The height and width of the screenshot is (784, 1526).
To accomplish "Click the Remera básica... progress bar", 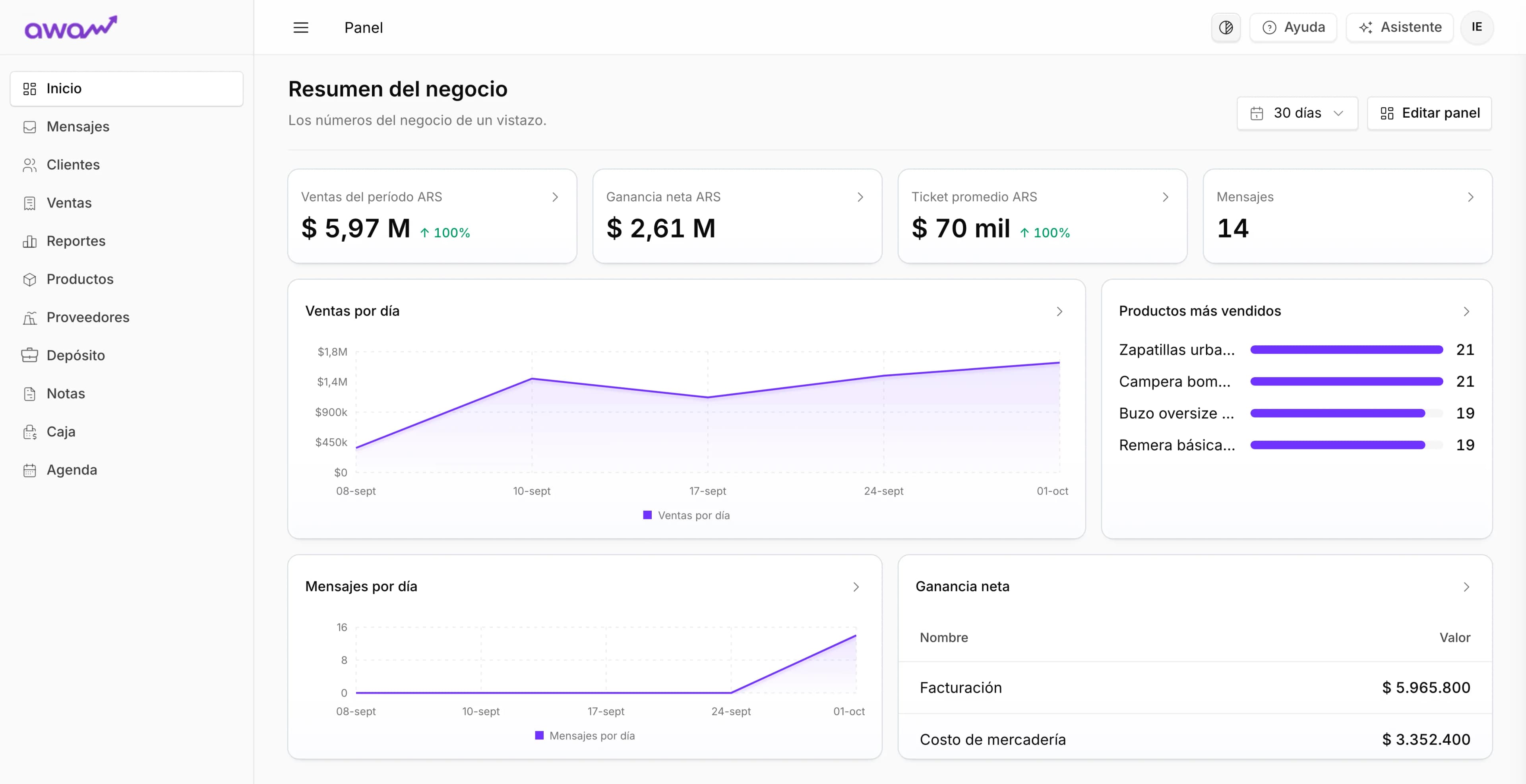I will [1346, 445].
